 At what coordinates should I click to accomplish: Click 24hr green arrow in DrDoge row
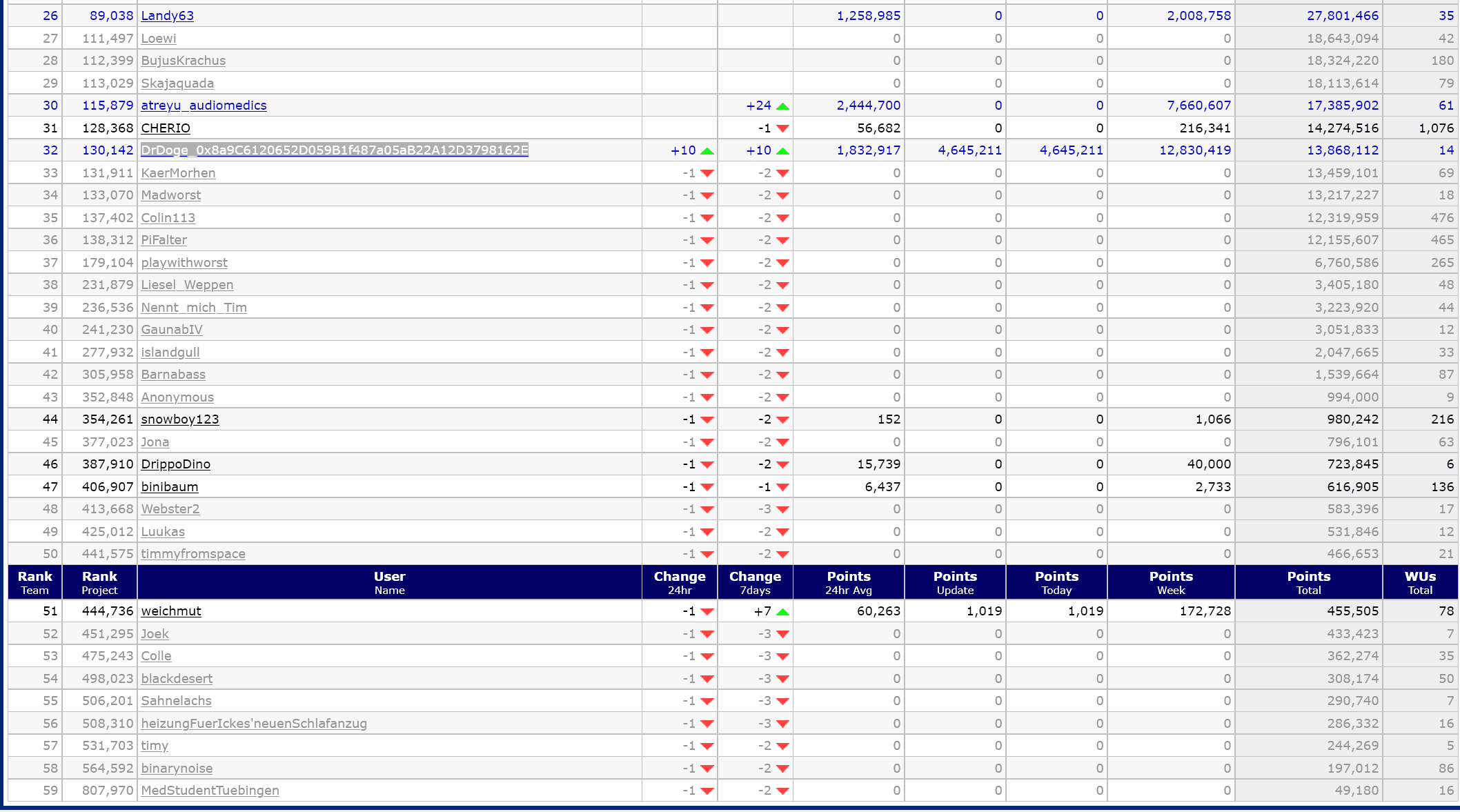tap(707, 151)
